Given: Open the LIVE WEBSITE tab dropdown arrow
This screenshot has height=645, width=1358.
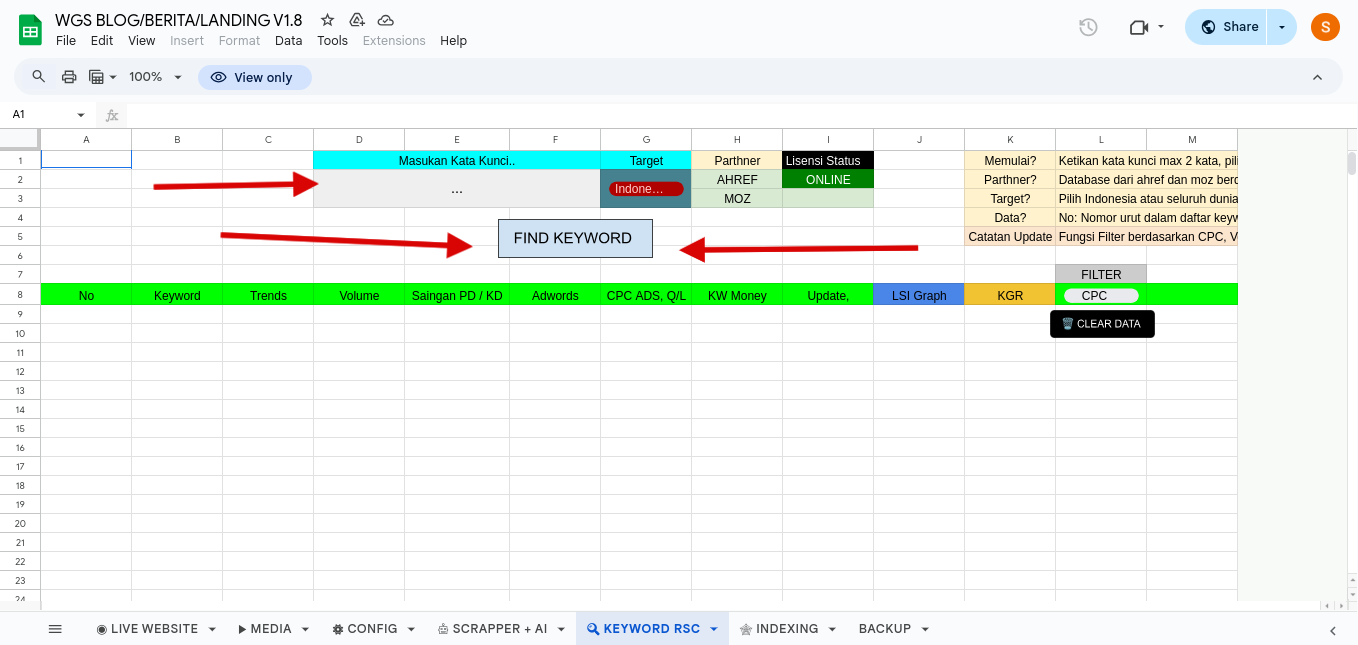Looking at the screenshot, I should point(212,629).
